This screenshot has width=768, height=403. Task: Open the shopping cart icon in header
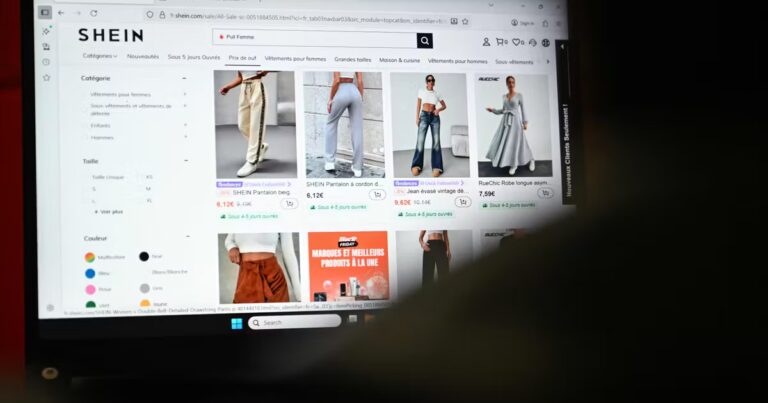501,42
